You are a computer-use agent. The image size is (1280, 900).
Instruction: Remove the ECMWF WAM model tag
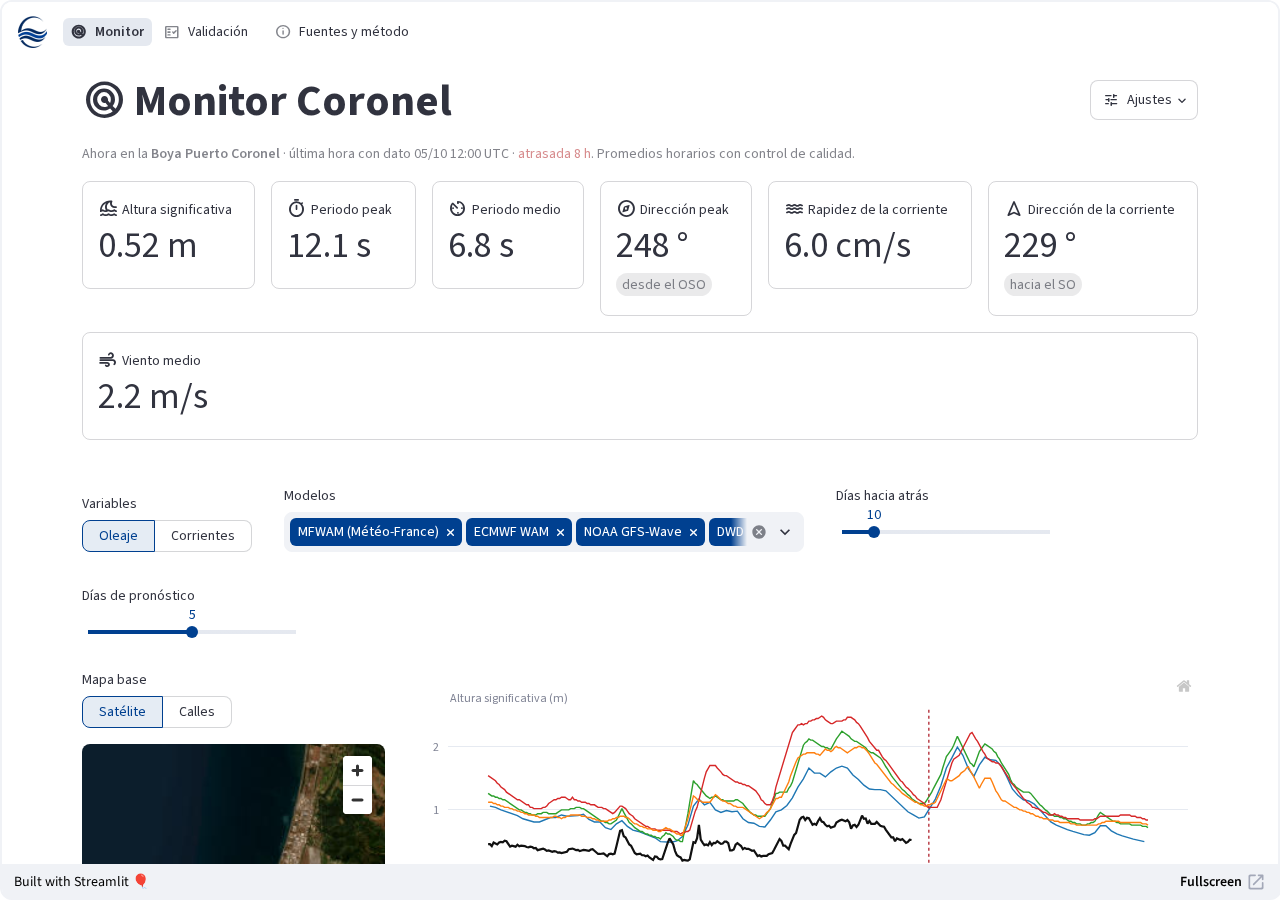[560, 532]
